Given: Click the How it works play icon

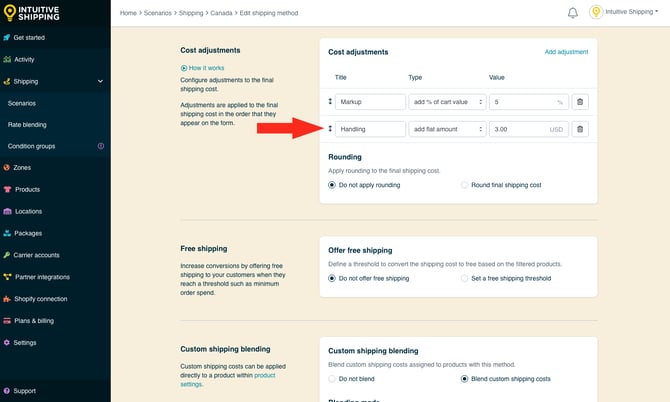Looking at the screenshot, I should [184, 68].
